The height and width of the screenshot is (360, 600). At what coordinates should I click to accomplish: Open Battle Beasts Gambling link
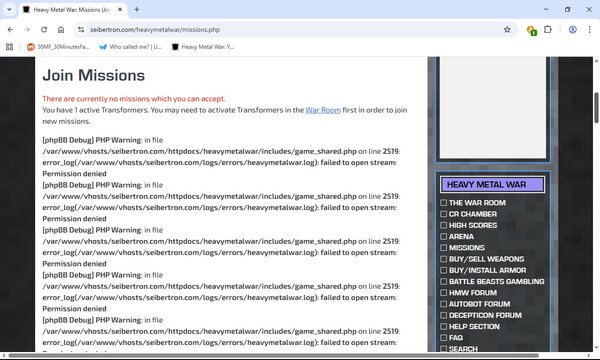496,282
